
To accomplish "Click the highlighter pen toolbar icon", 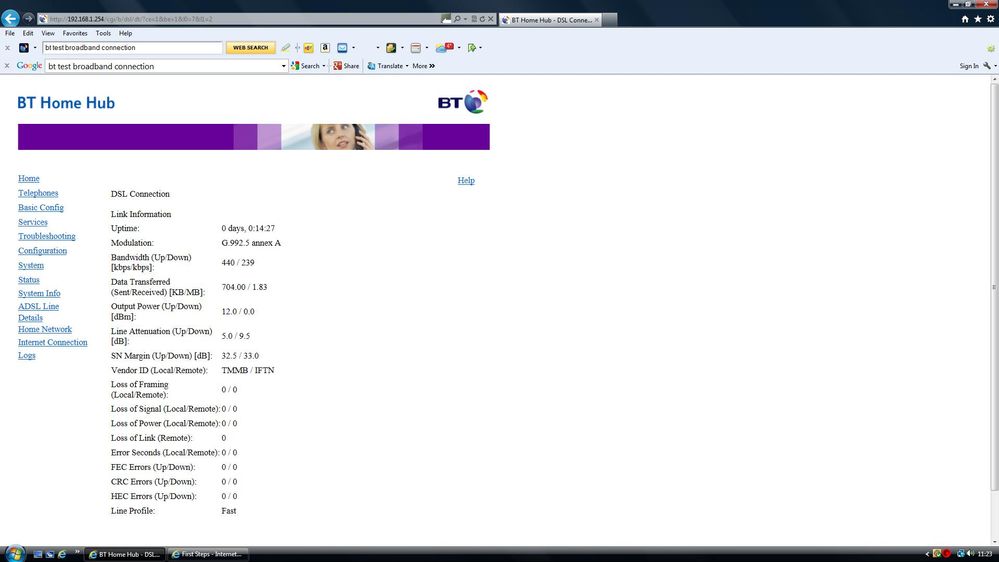I will click(x=285, y=48).
